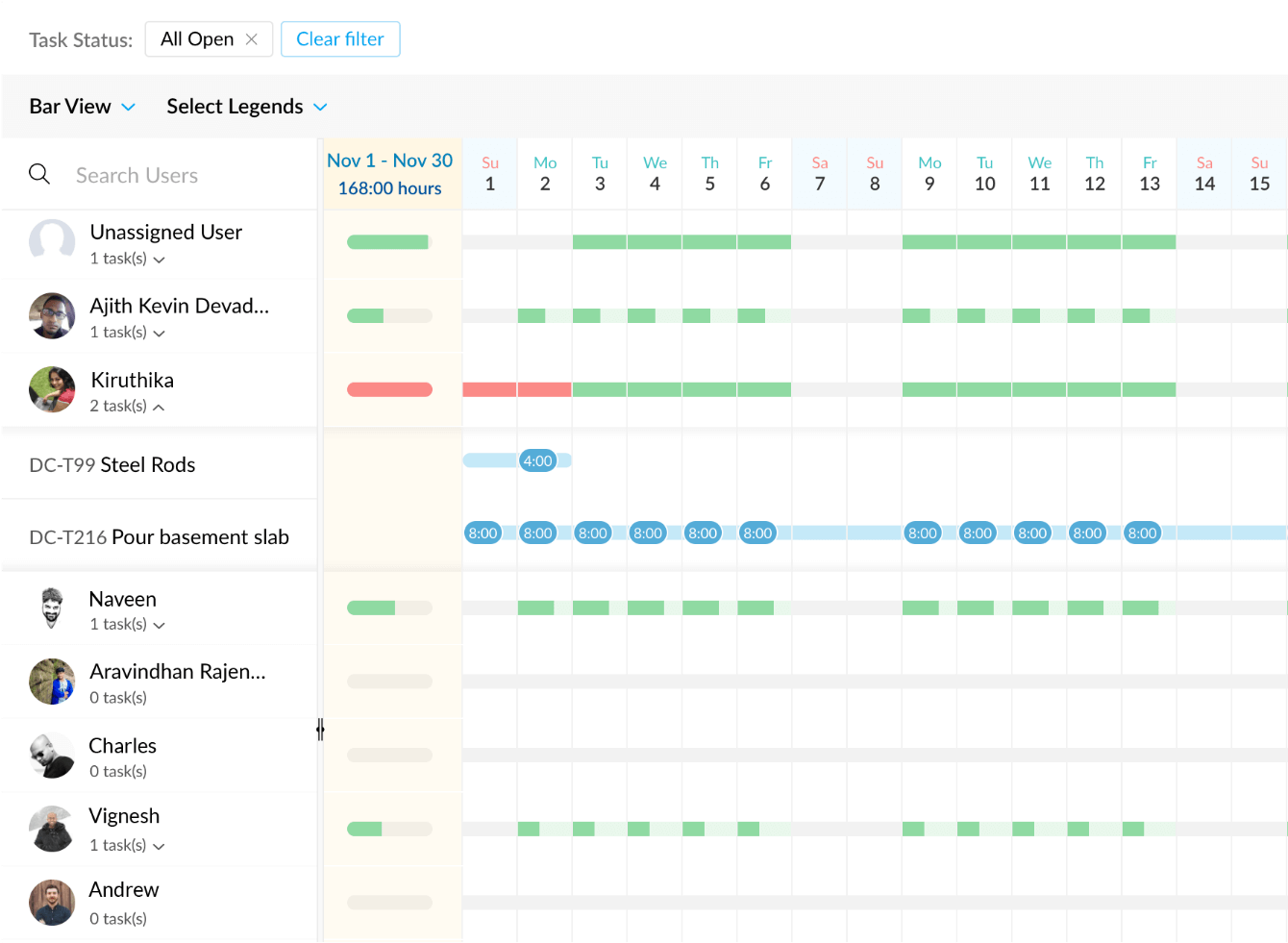Collapse Kiruthika's task list
Viewport: 1288px width, 943px height.
[160, 406]
